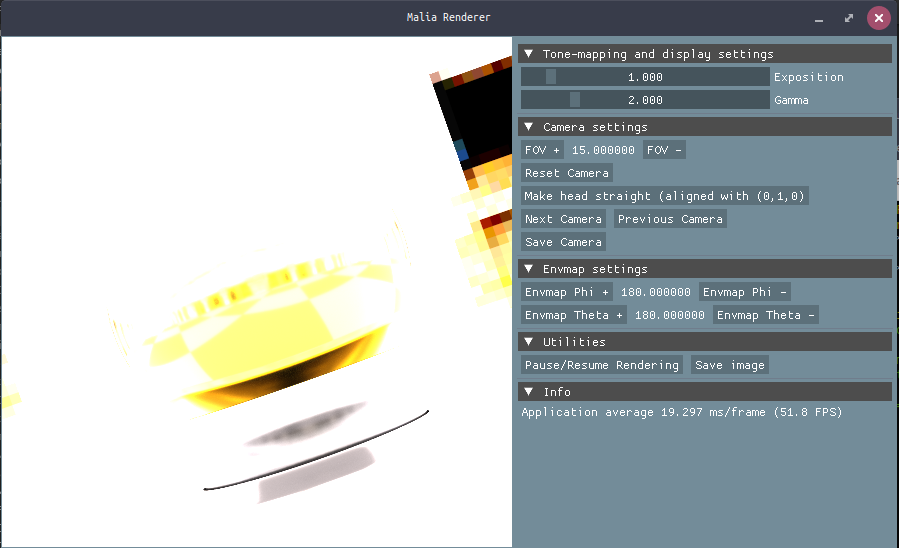The image size is (899, 548).
Task: Click the FOV value 15.000000
Action: tap(603, 150)
